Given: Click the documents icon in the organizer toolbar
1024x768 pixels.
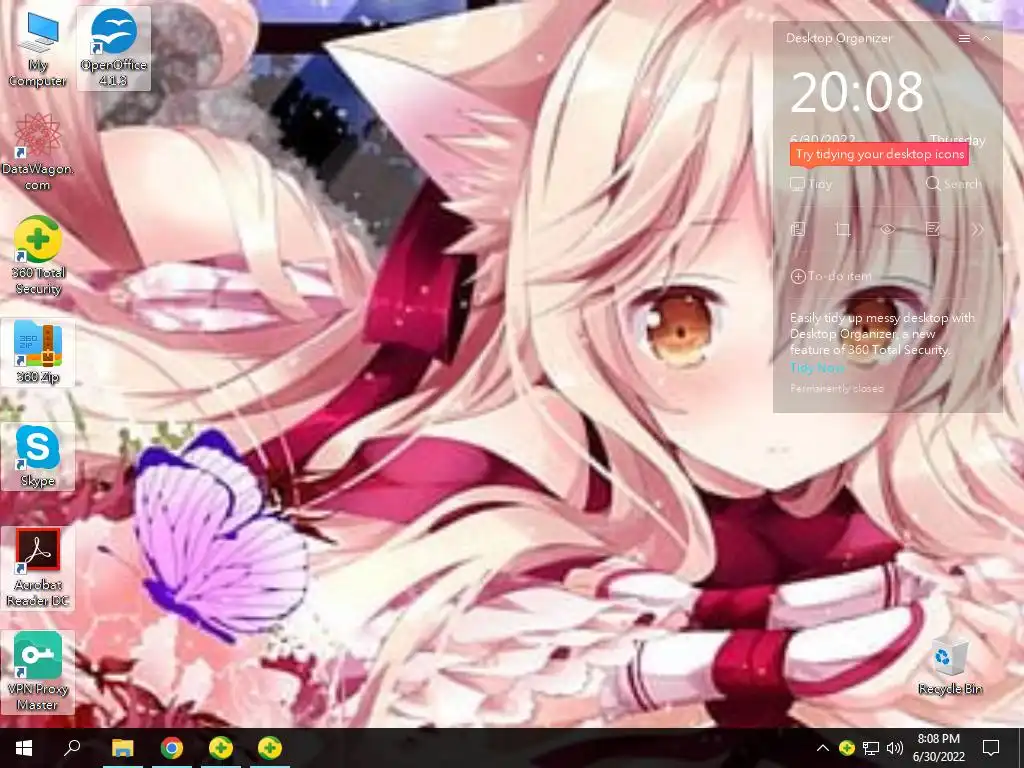Looking at the screenshot, I should coord(798,229).
